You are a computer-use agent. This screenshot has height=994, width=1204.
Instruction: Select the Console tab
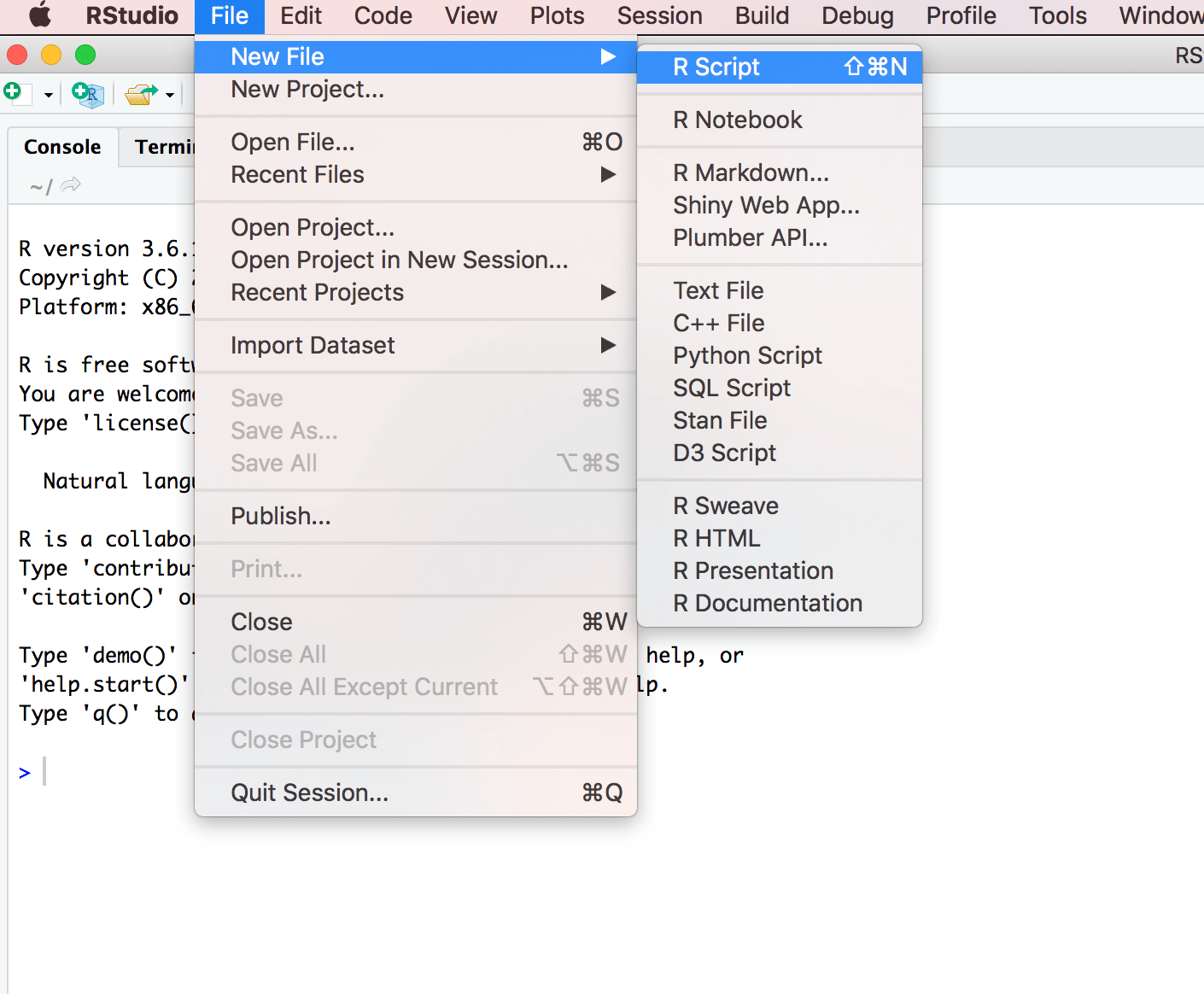click(x=62, y=147)
